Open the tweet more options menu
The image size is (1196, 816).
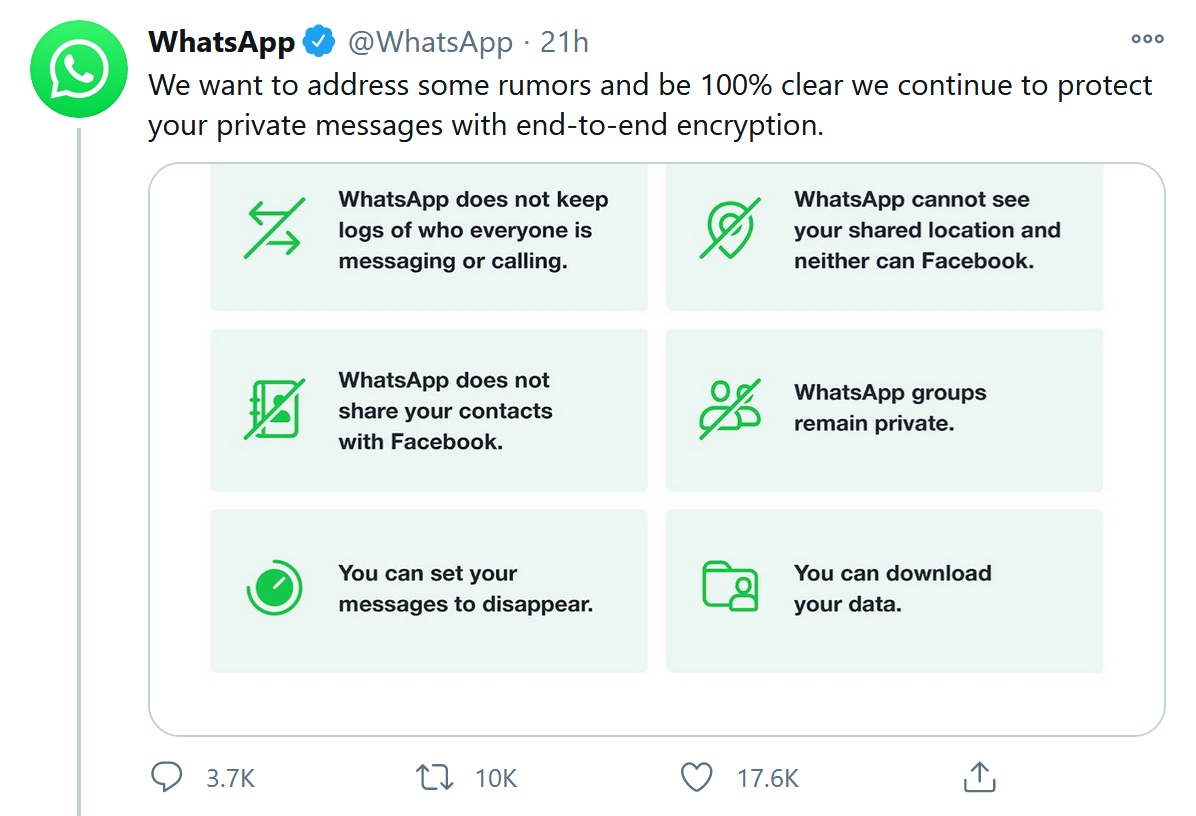(x=1147, y=39)
